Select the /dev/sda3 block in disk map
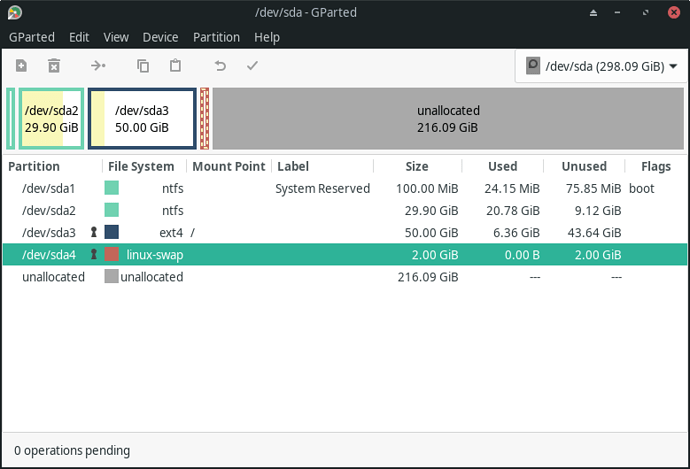 [142, 119]
